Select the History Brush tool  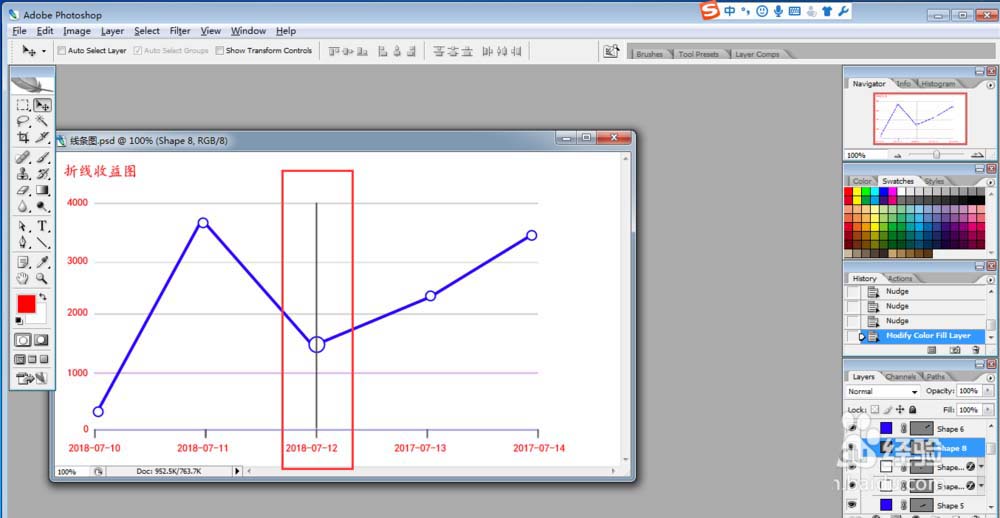coord(42,174)
